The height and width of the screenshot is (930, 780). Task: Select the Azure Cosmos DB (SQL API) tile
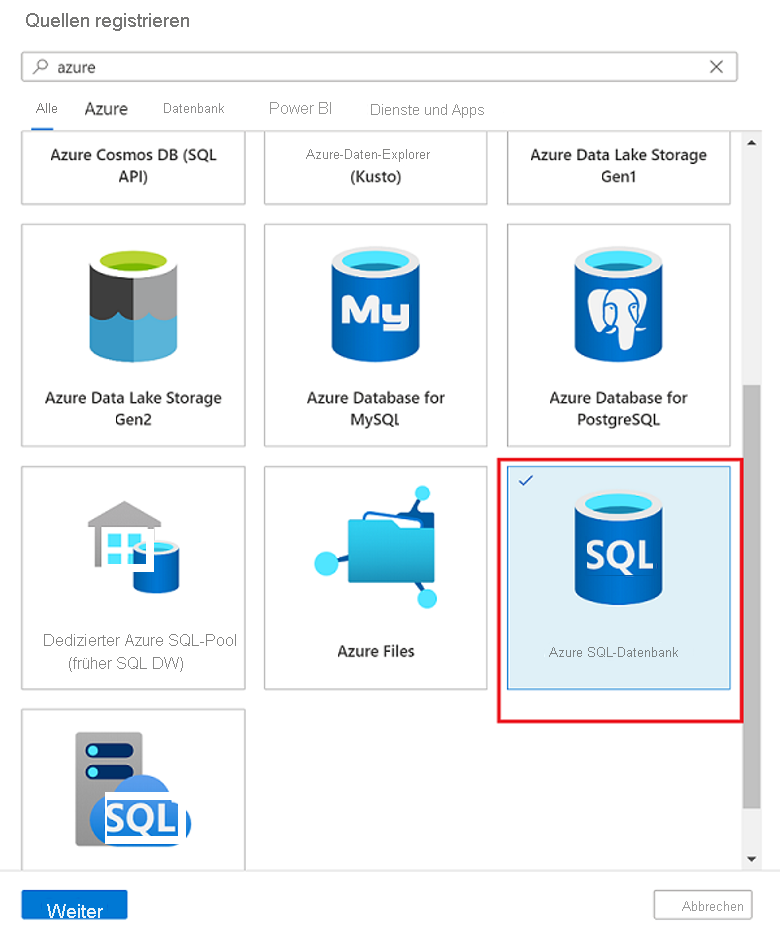pyautogui.click(x=133, y=168)
